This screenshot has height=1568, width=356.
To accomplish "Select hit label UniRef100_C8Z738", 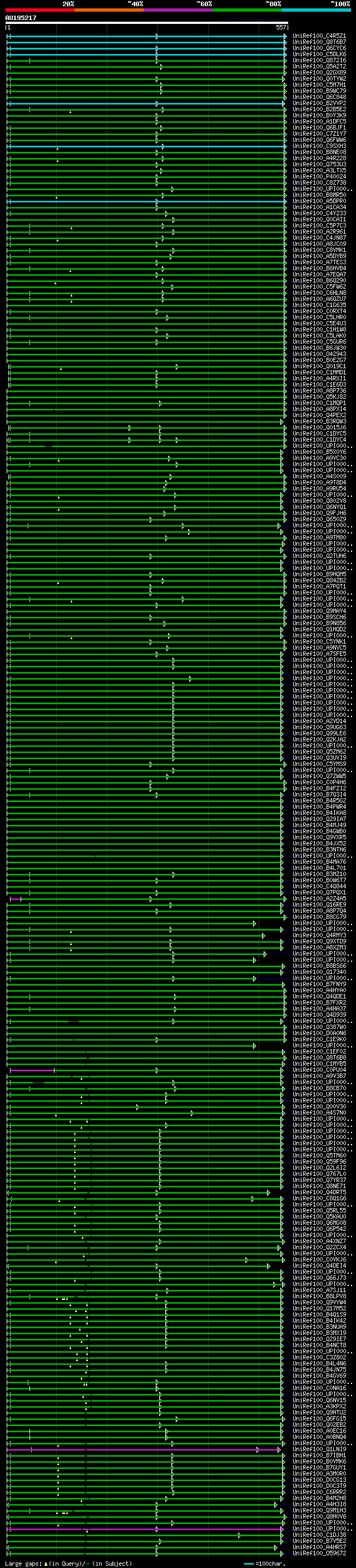I will [319, 183].
